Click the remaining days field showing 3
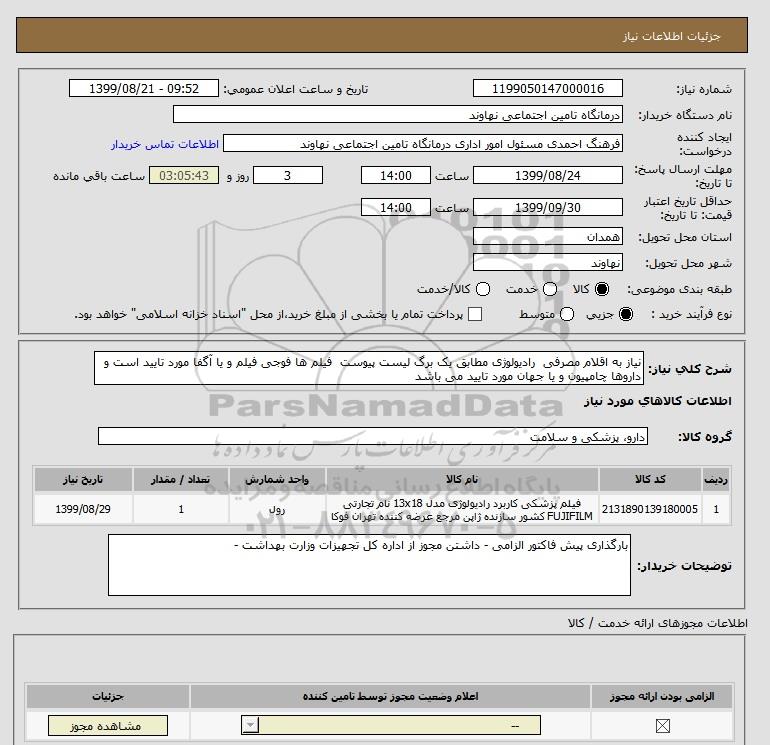770x745 pixels. click(x=288, y=175)
